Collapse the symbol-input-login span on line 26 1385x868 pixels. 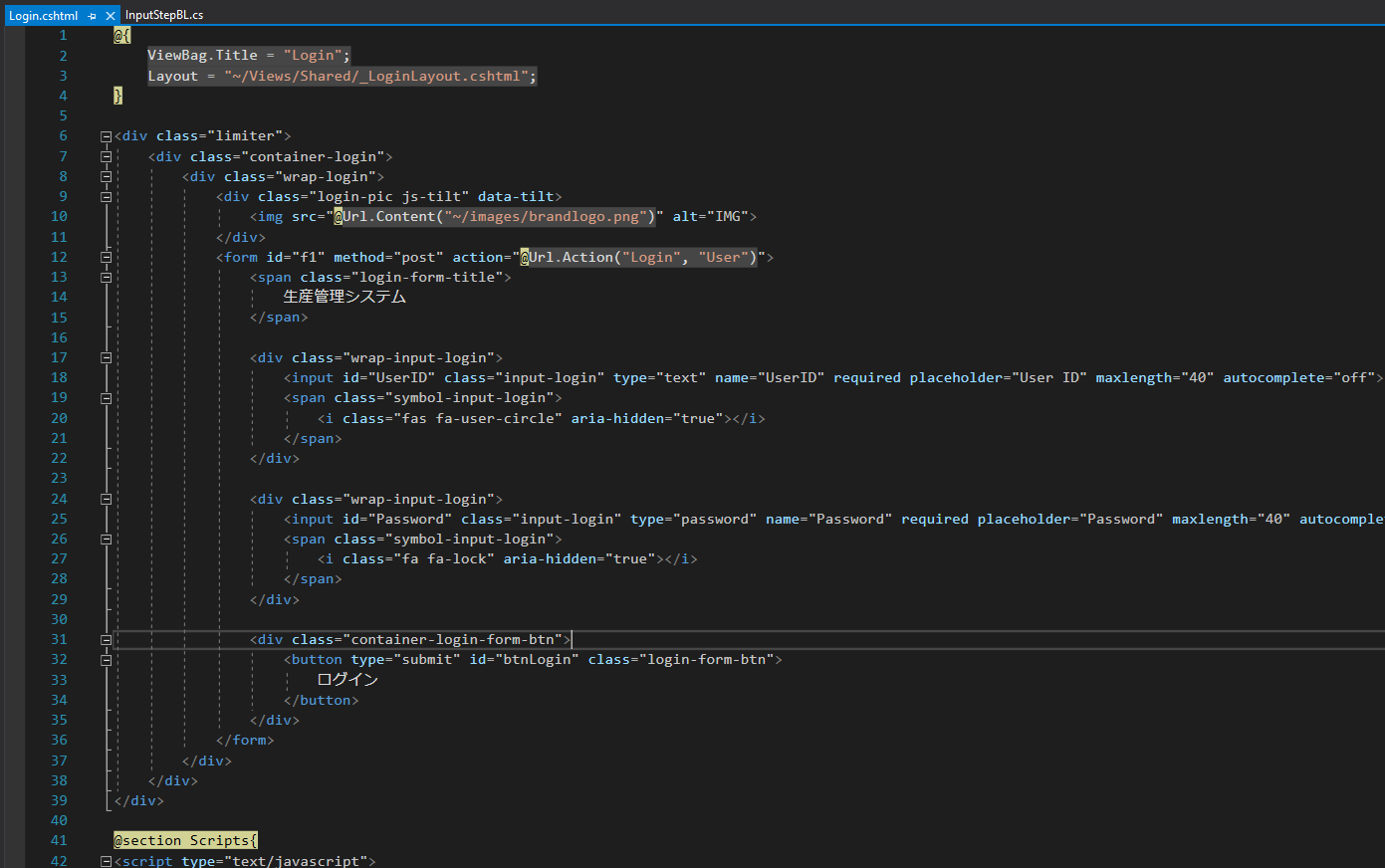[x=106, y=539]
